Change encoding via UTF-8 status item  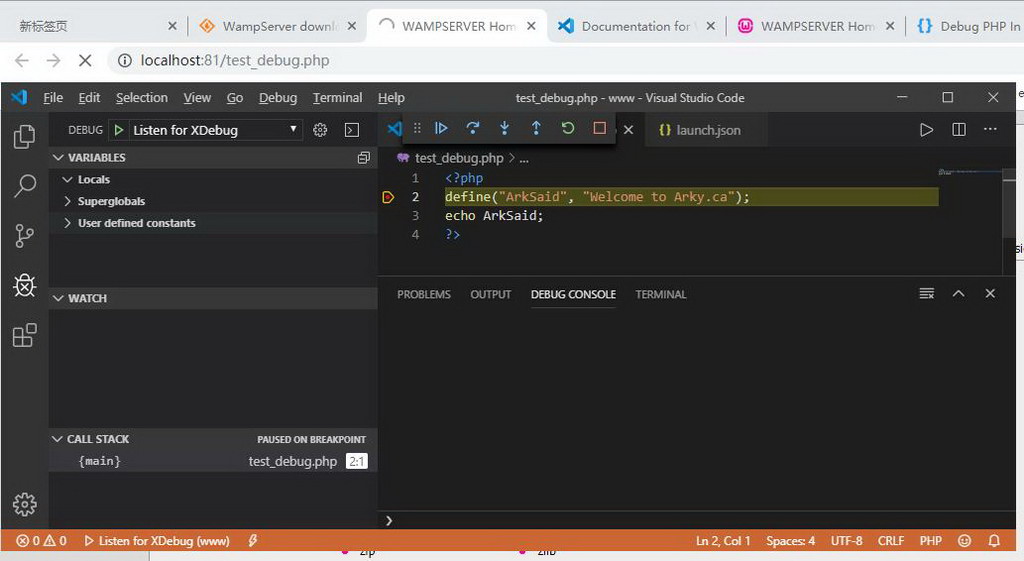click(846, 541)
